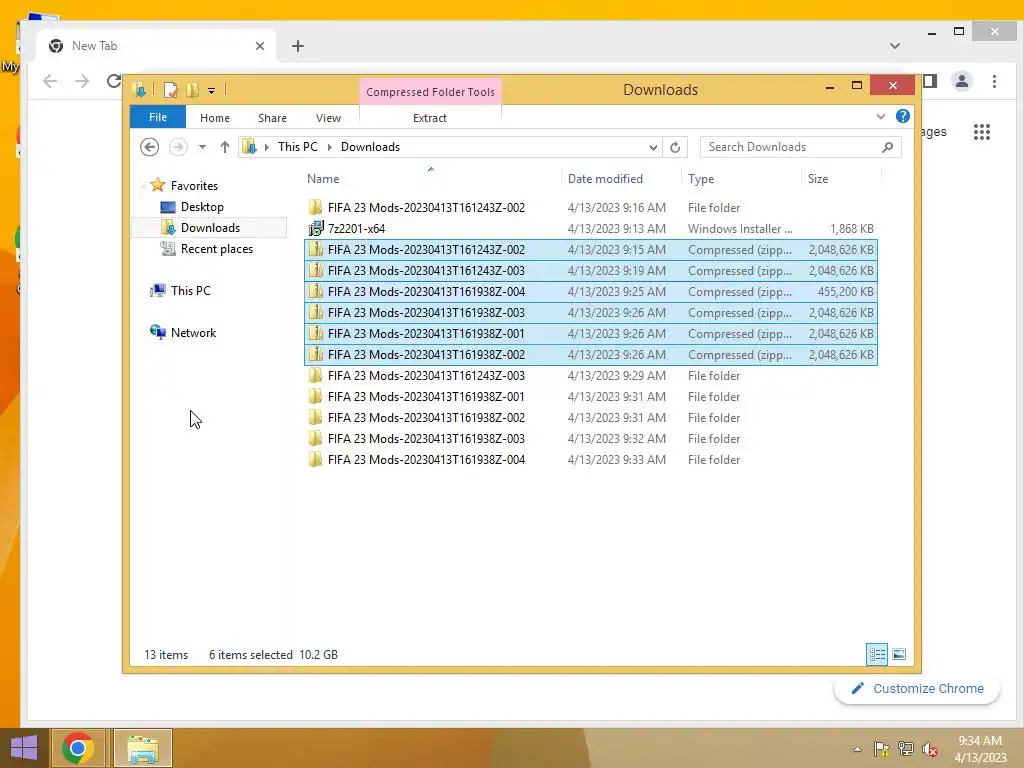Click the Properties quick access icon
This screenshot has height=768, width=1024.
coord(170,89)
